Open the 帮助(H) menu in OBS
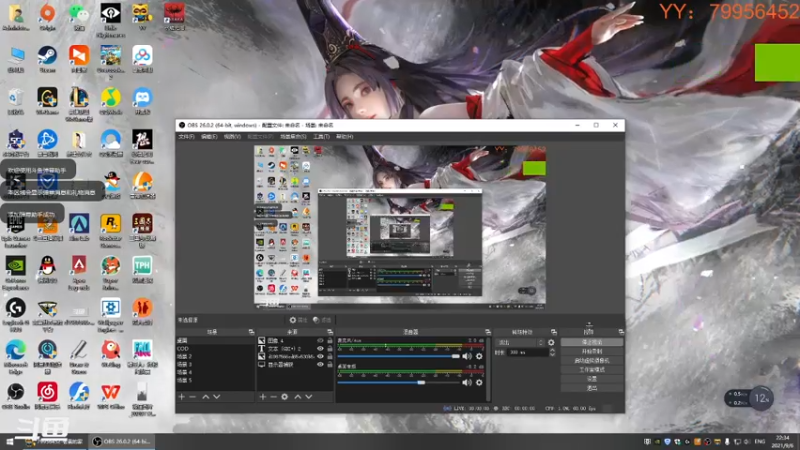This screenshot has height=450, width=800. point(344,137)
